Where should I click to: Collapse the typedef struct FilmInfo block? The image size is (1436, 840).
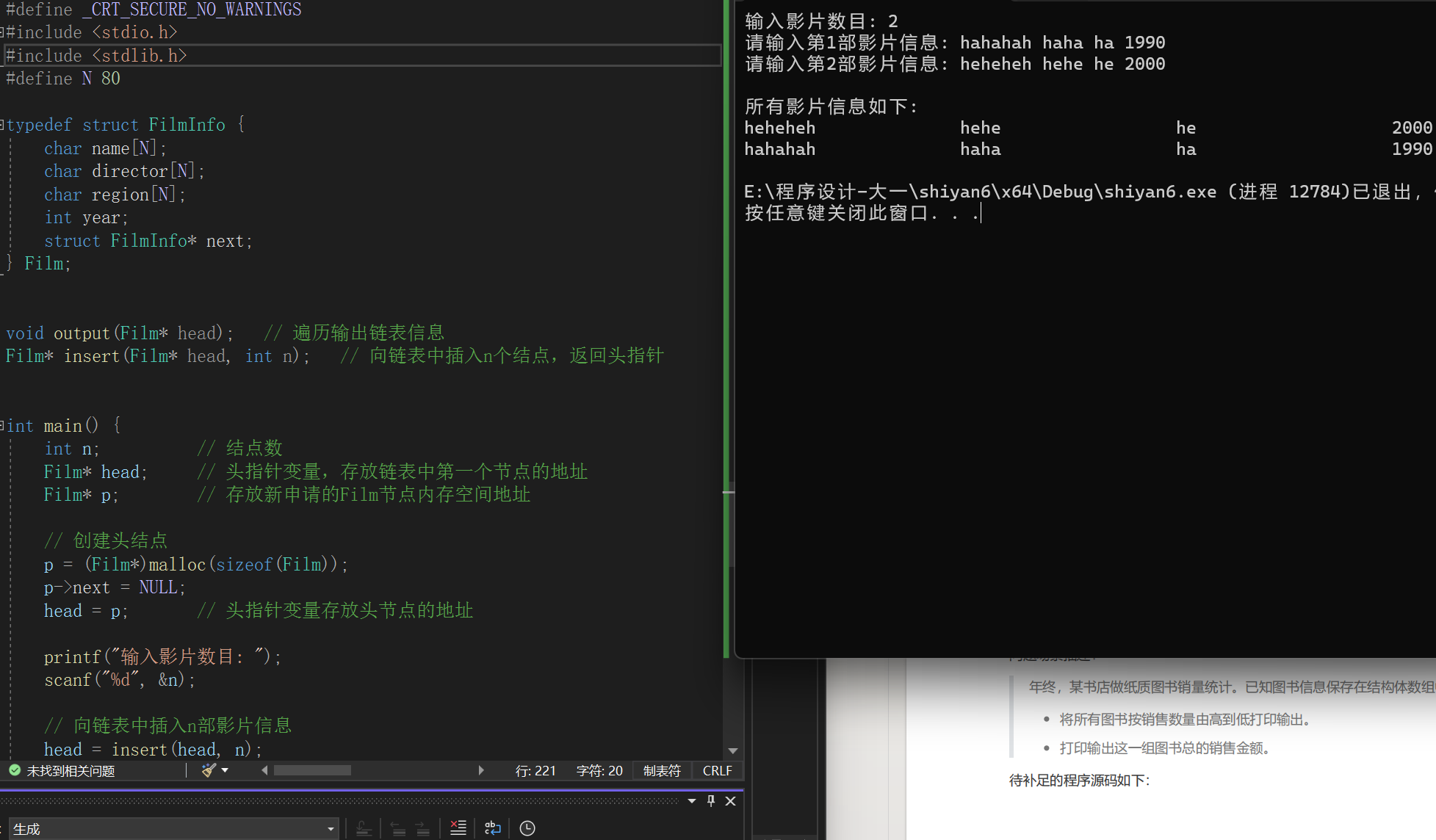[x=2, y=125]
